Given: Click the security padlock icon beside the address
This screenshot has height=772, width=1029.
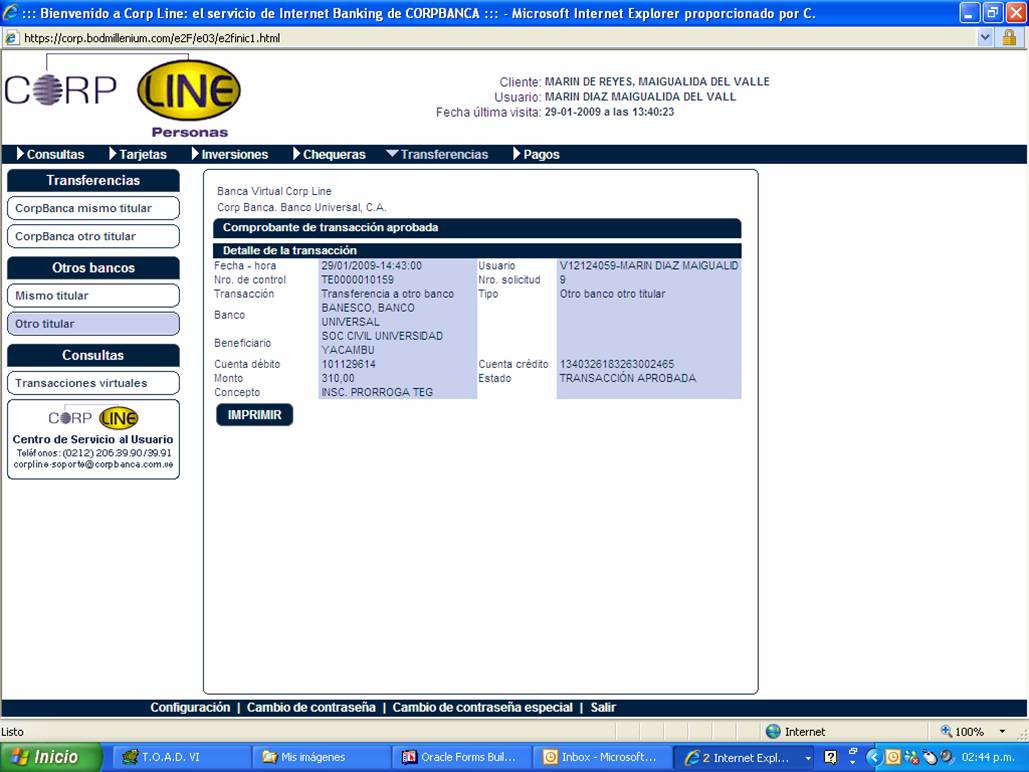Looking at the screenshot, I should coord(1009,38).
